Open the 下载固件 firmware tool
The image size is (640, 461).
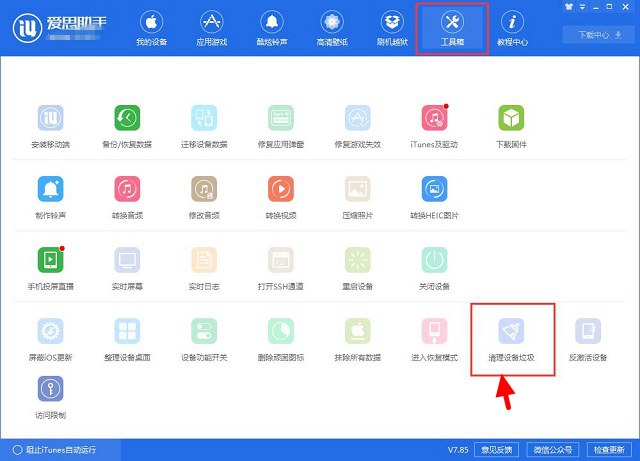(511, 118)
